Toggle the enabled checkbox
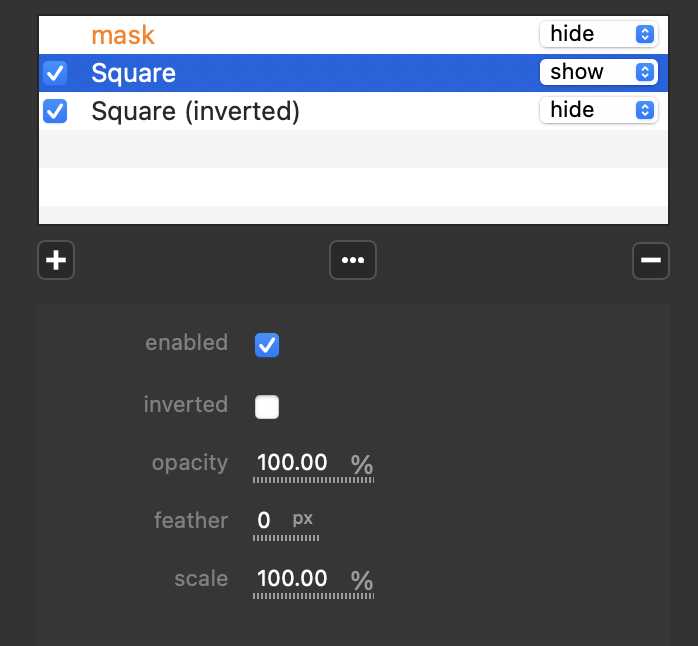 267,345
